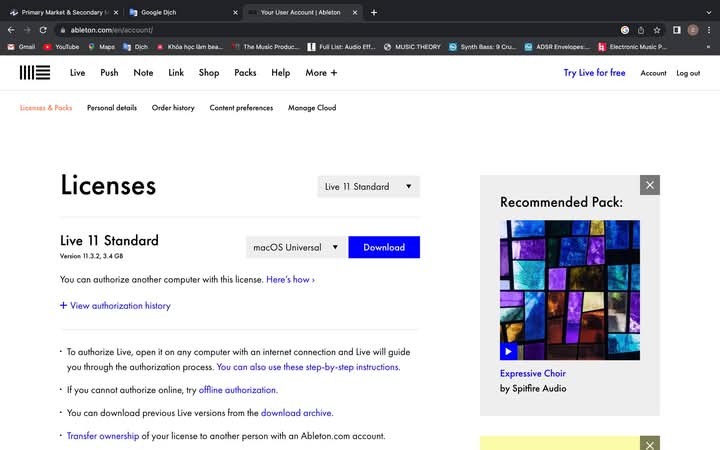Open the ADSR Envelopes bookmark
The image size is (720, 450).
[x=557, y=47]
